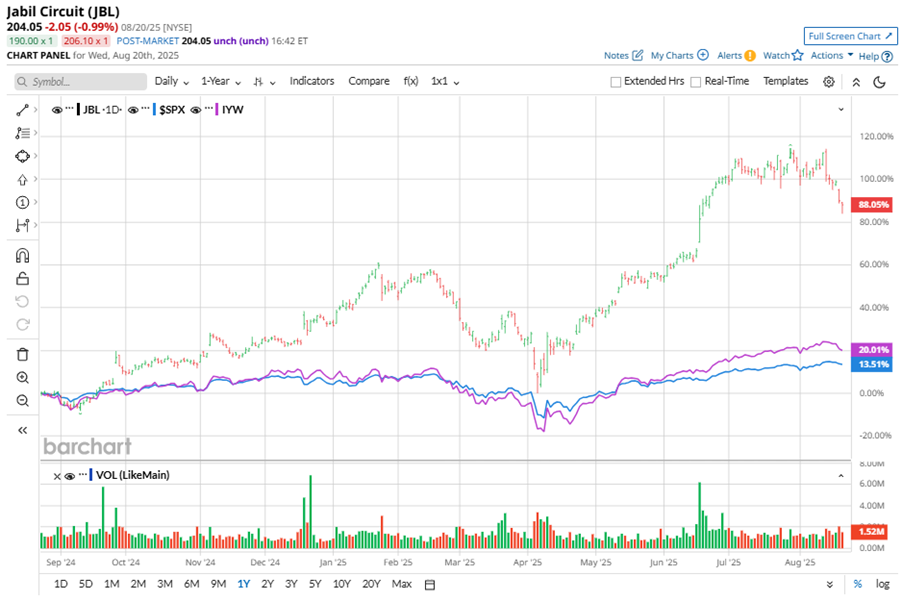The image size is (902, 601).
Task: Click the Symbol search field
Action: pos(81,82)
